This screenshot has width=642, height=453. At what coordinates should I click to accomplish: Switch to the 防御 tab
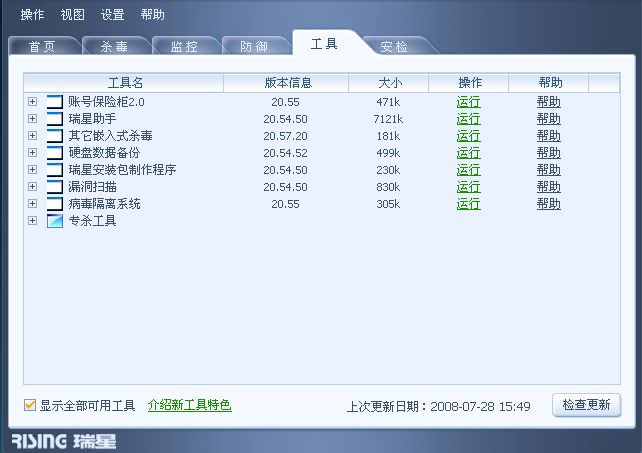click(254, 46)
